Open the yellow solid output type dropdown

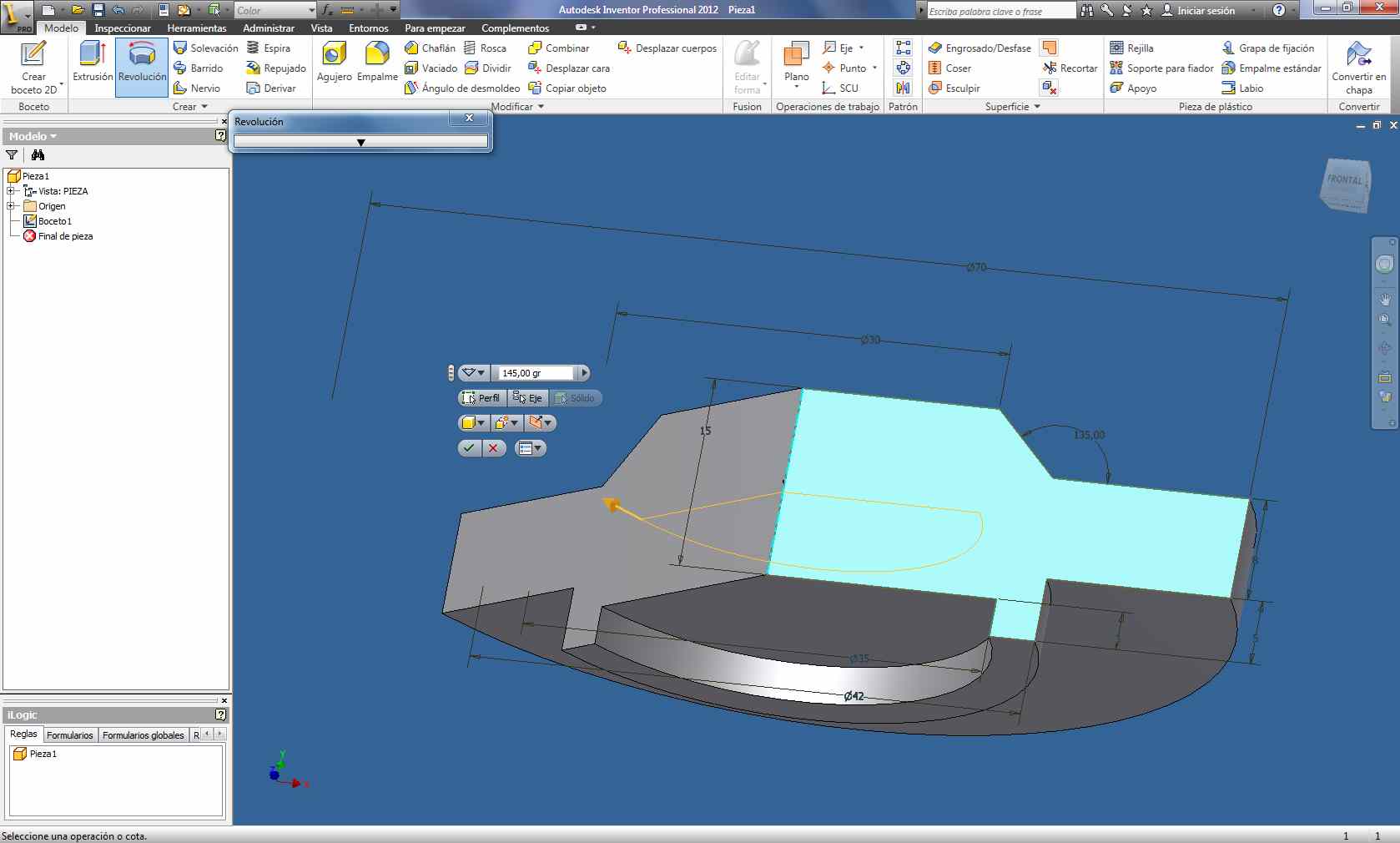[x=473, y=423]
